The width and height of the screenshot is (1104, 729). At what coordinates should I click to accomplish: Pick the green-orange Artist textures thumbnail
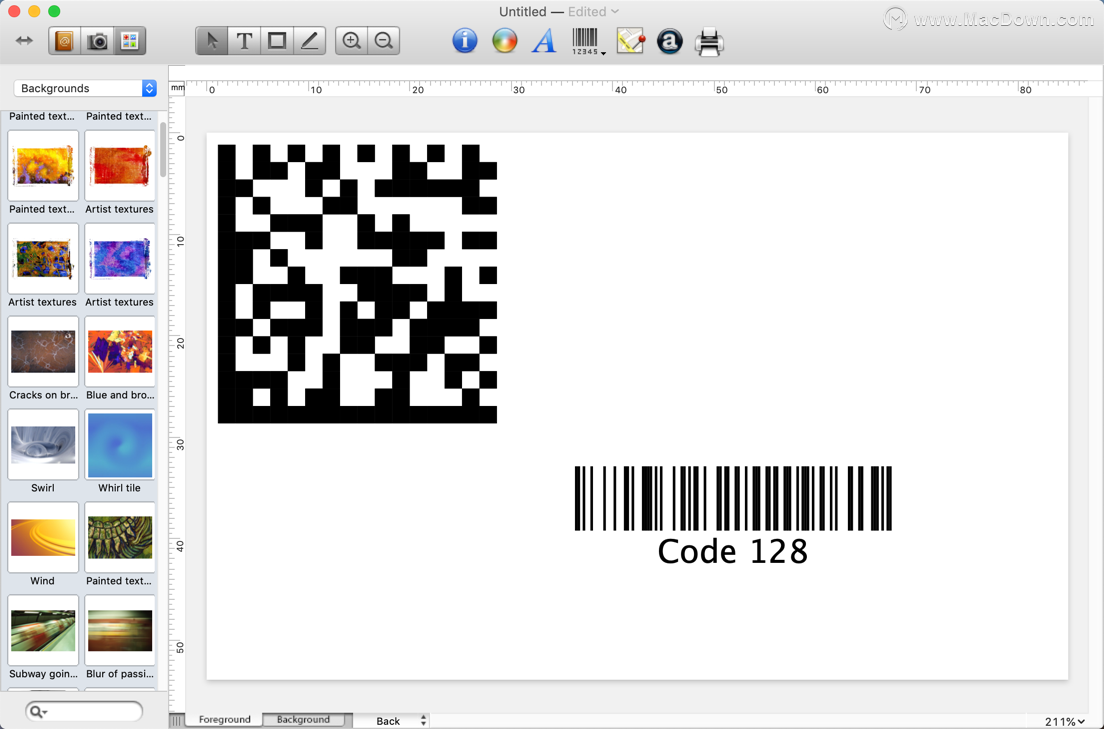pos(43,258)
